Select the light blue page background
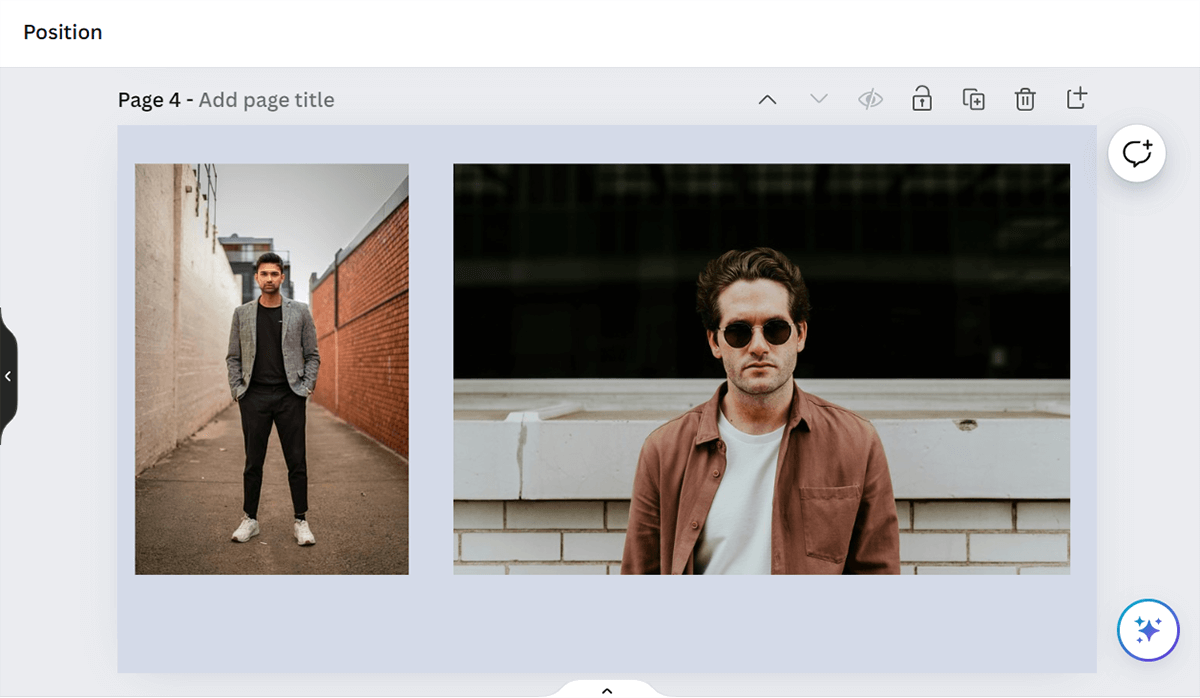Image resolution: width=1200 pixels, height=698 pixels. point(600,625)
